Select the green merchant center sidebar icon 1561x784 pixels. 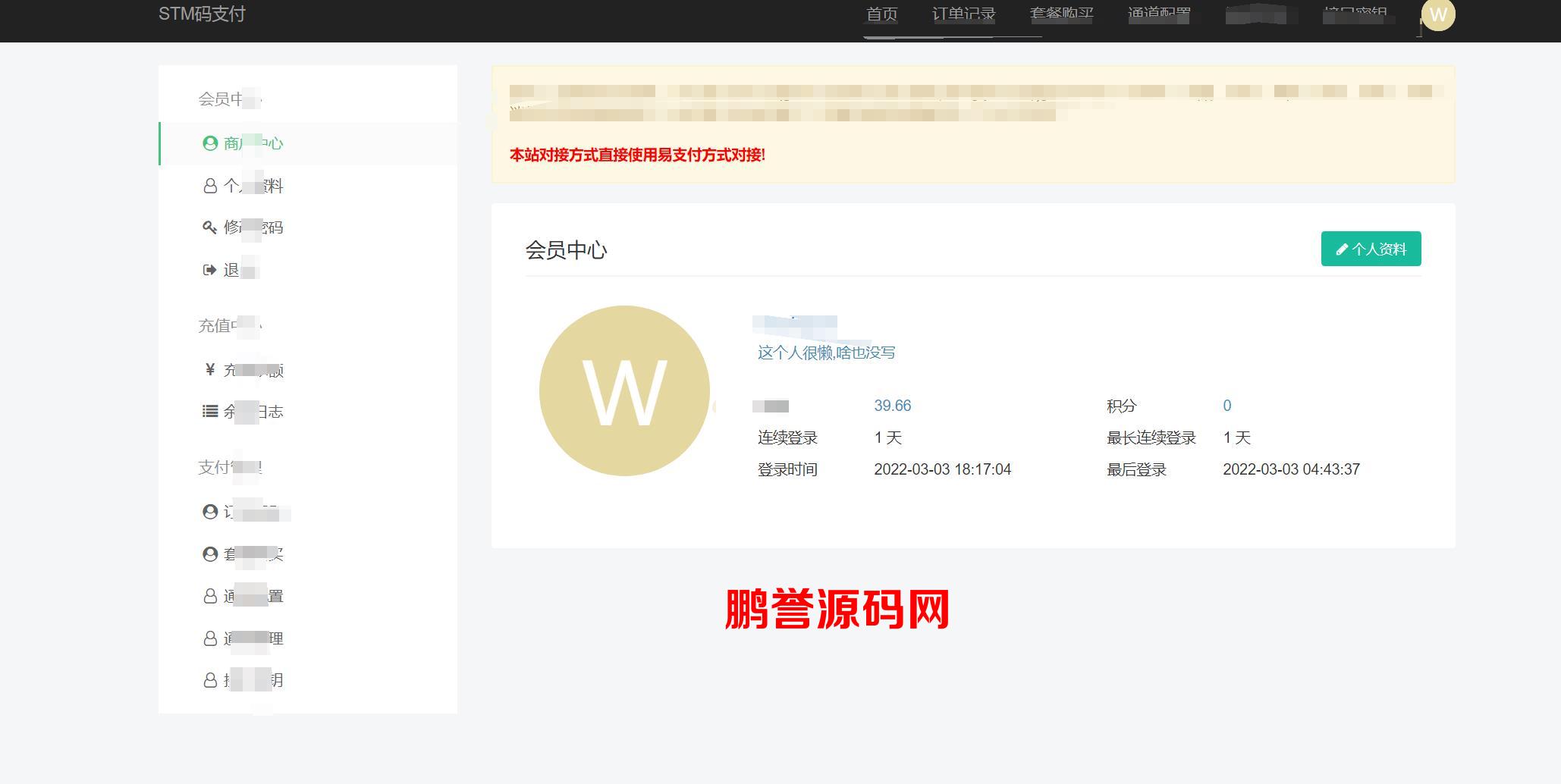click(210, 143)
